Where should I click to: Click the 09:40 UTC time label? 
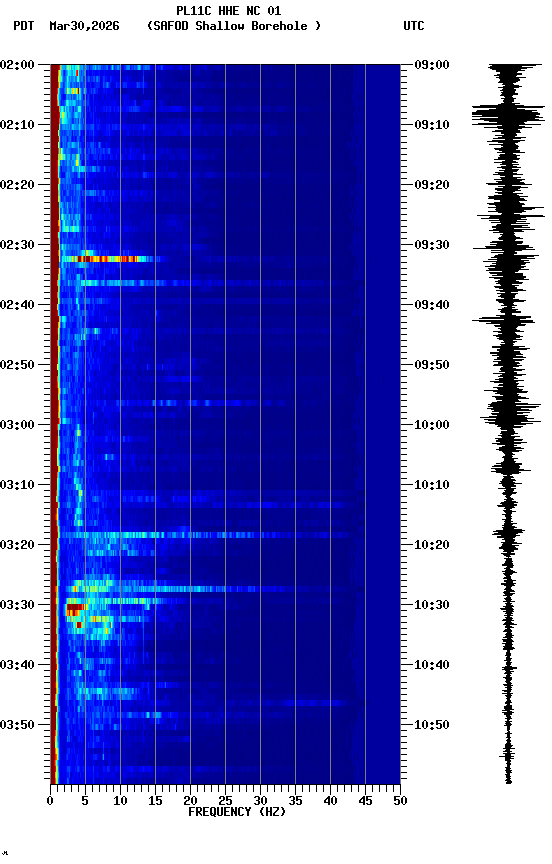[x=432, y=305]
